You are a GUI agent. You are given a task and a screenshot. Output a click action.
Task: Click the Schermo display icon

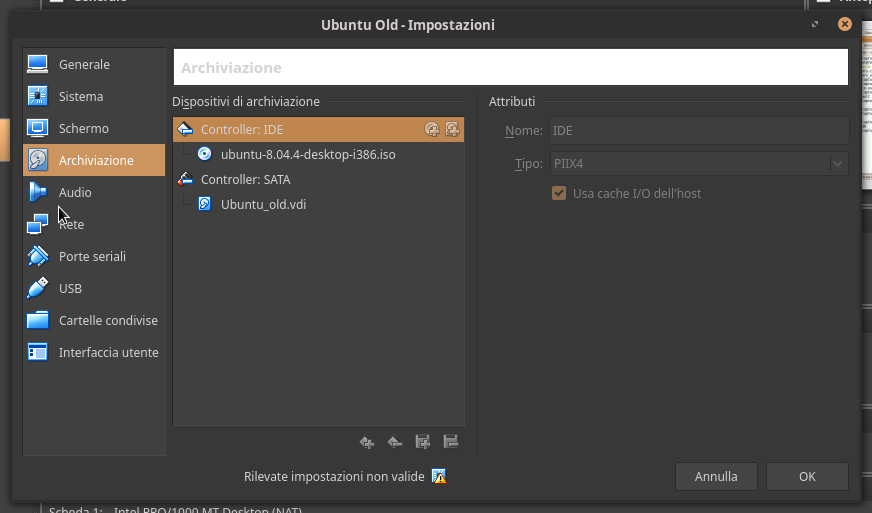point(38,128)
